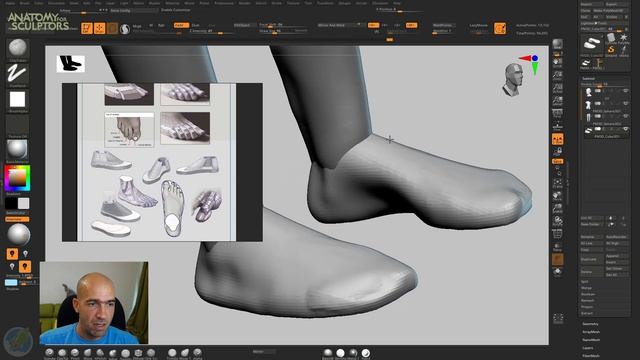Toggle visibility of shoes subtool

click(x=625, y=129)
